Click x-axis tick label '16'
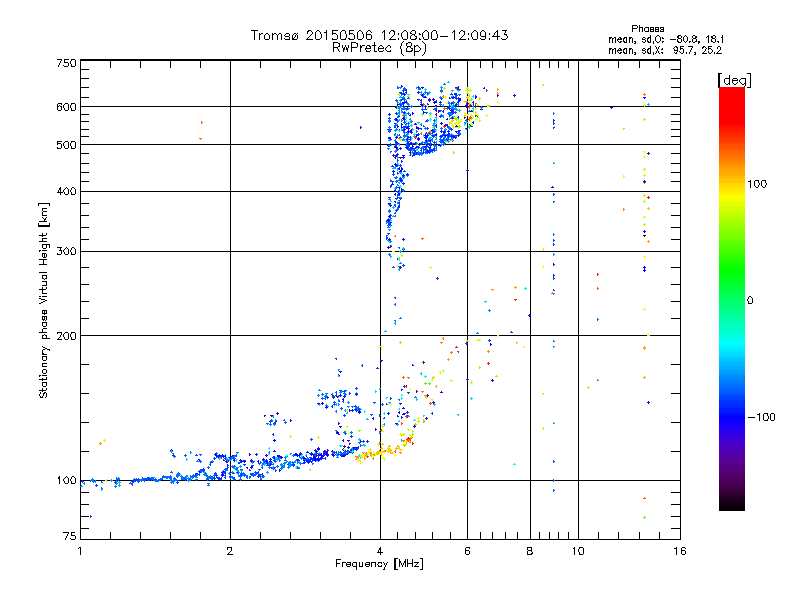800x600 pixels. (680, 551)
